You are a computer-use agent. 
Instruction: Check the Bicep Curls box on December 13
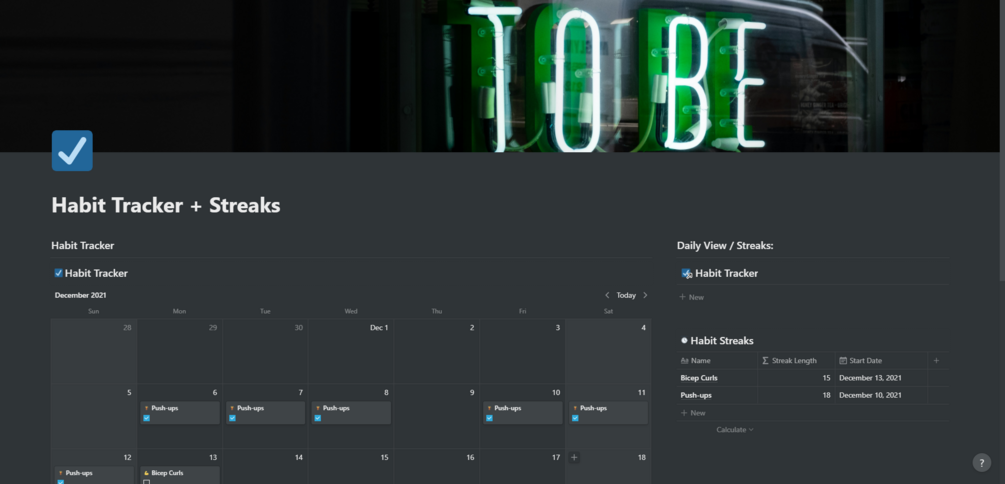coord(147,481)
